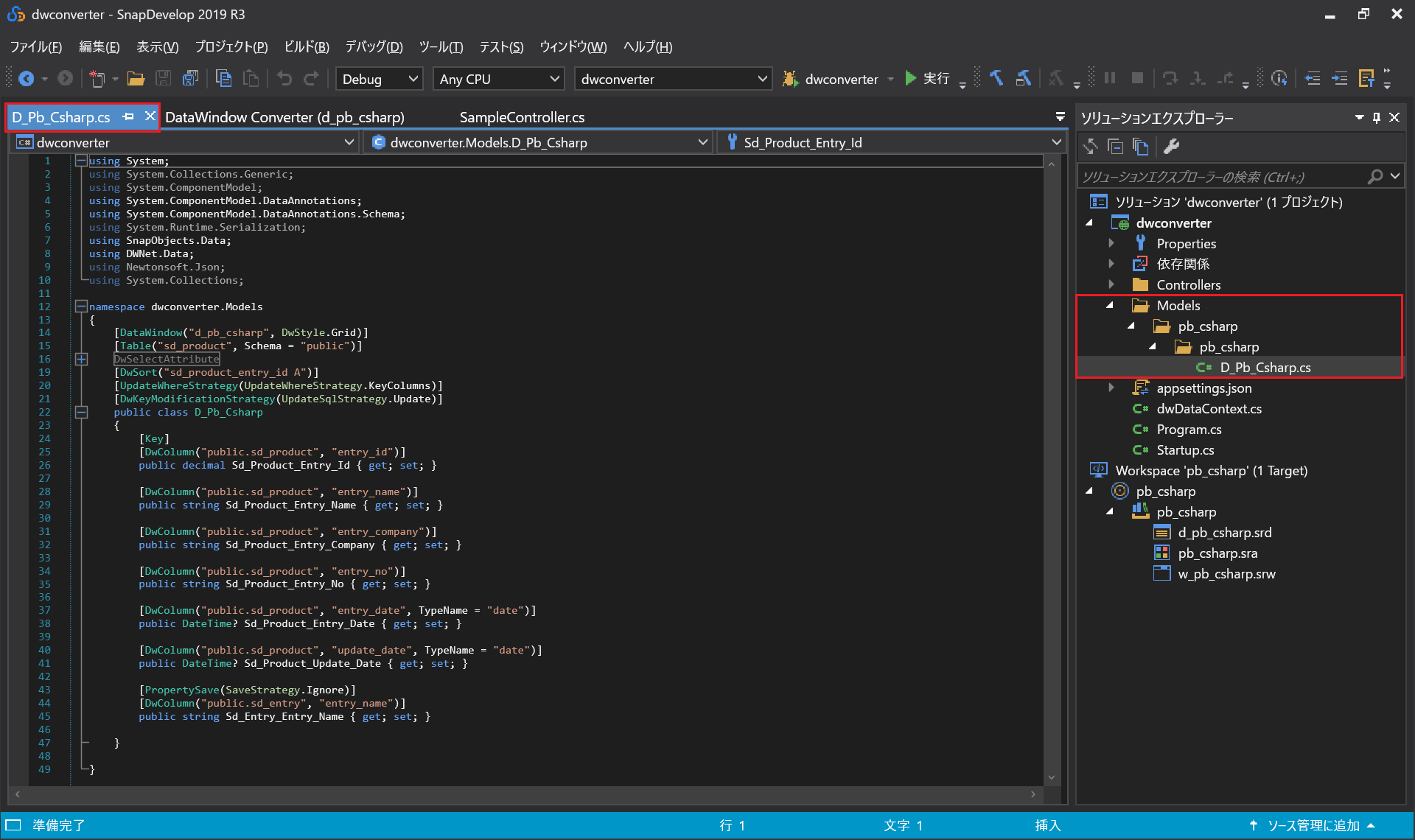Open Properties wrench icon in Solution Explorer
This screenshot has height=840, width=1415.
pyautogui.click(x=1171, y=147)
